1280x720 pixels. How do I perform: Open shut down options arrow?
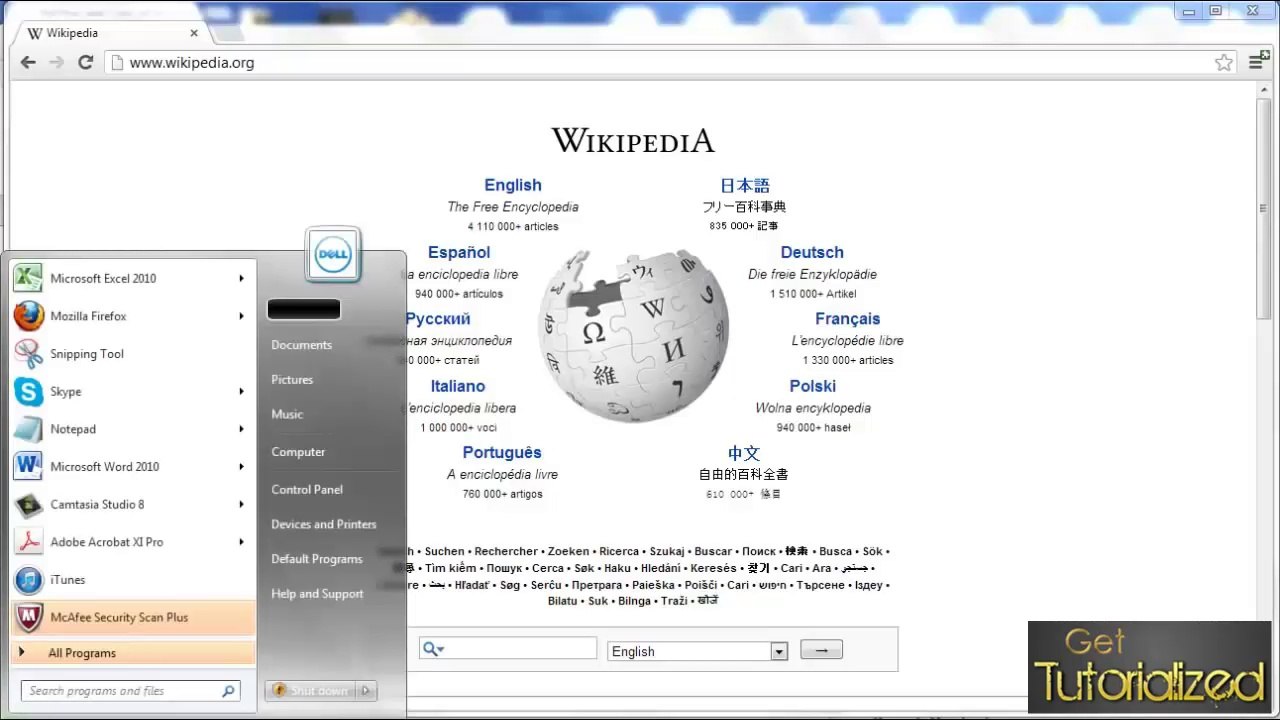366,690
